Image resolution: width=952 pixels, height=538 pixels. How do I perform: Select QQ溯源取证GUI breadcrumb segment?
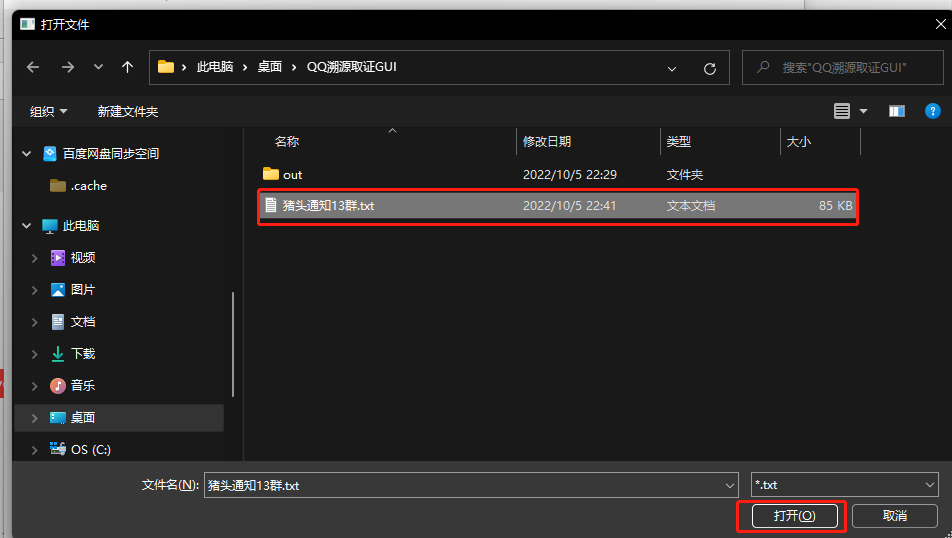(x=352, y=67)
